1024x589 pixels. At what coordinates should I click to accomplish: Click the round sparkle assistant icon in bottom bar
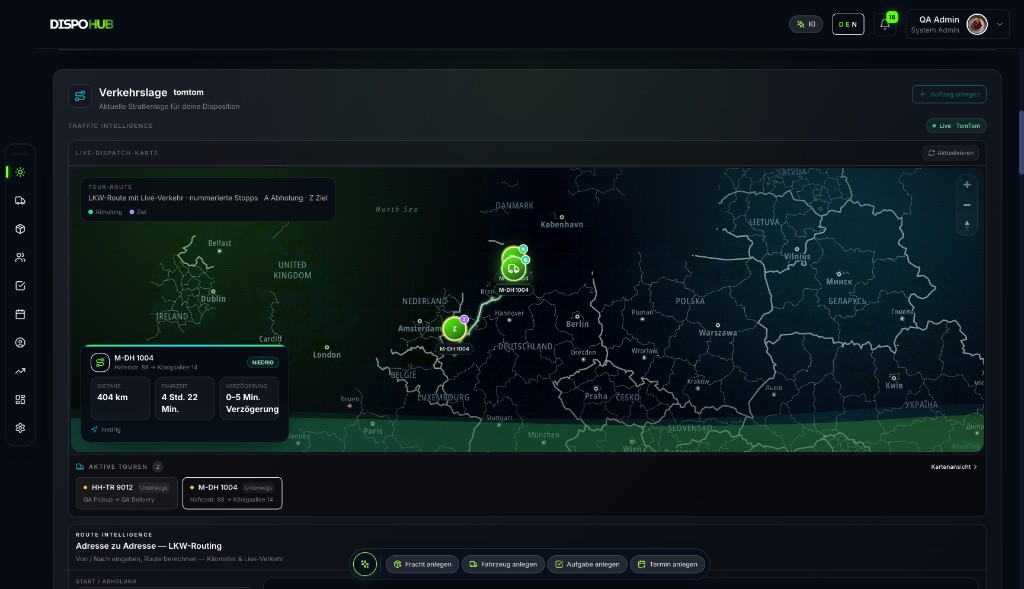tap(365, 564)
